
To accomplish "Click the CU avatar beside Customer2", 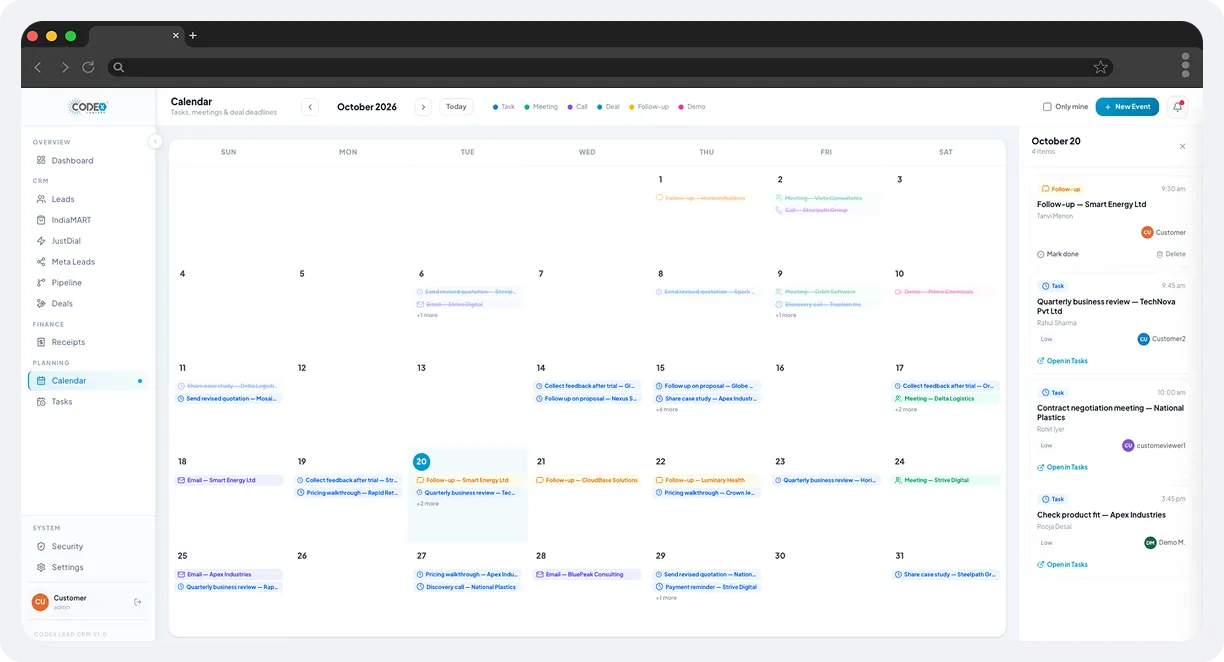I will [x=1143, y=339].
